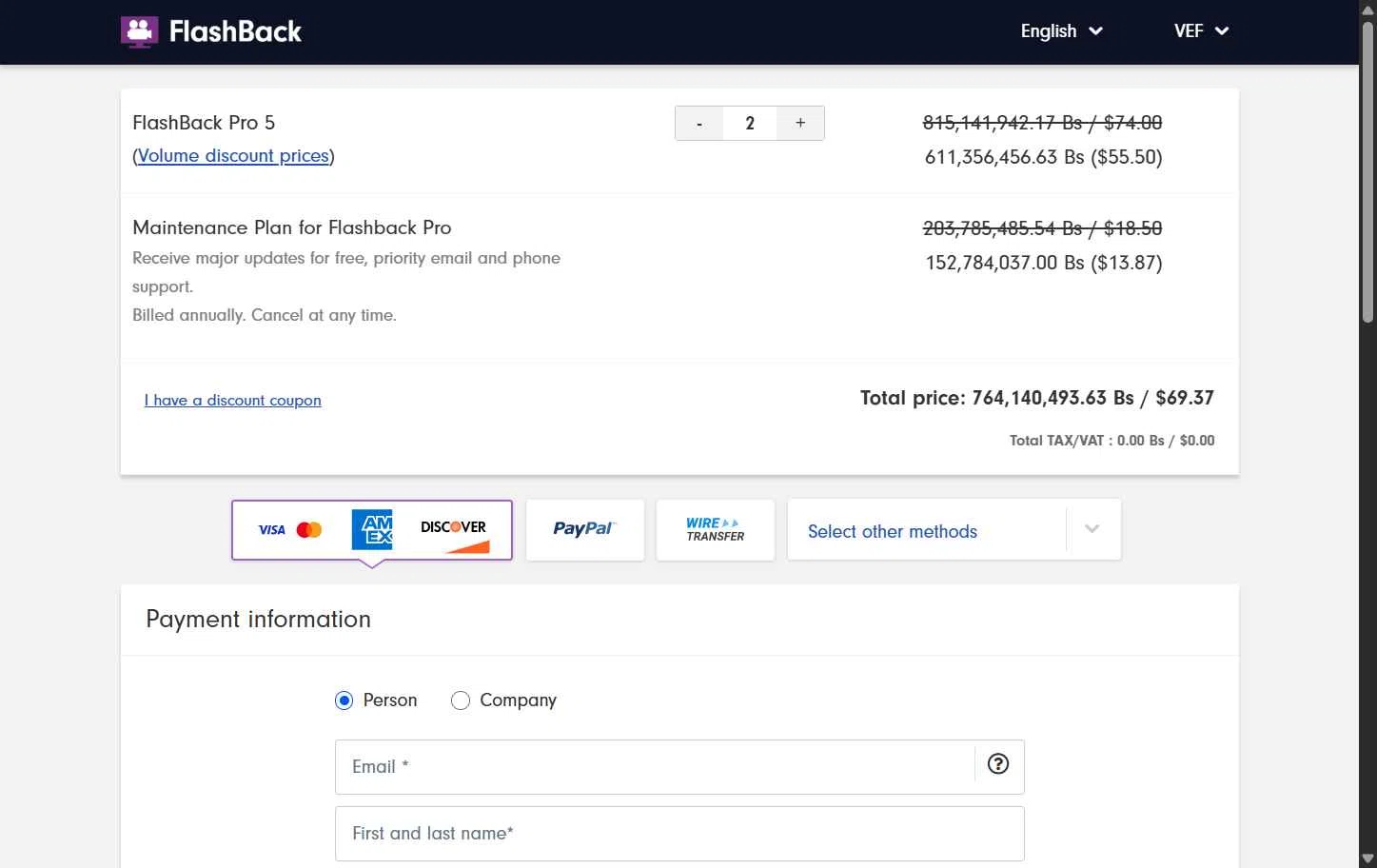The image size is (1377, 868).
Task: Click the email help question mark icon
Action: coord(998,763)
